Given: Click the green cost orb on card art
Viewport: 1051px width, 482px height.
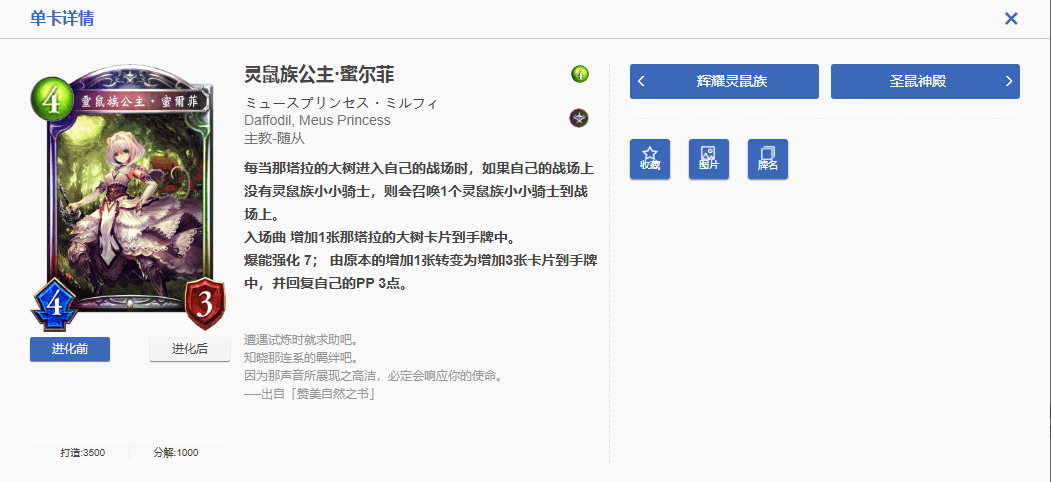Looking at the screenshot, I should (51, 101).
